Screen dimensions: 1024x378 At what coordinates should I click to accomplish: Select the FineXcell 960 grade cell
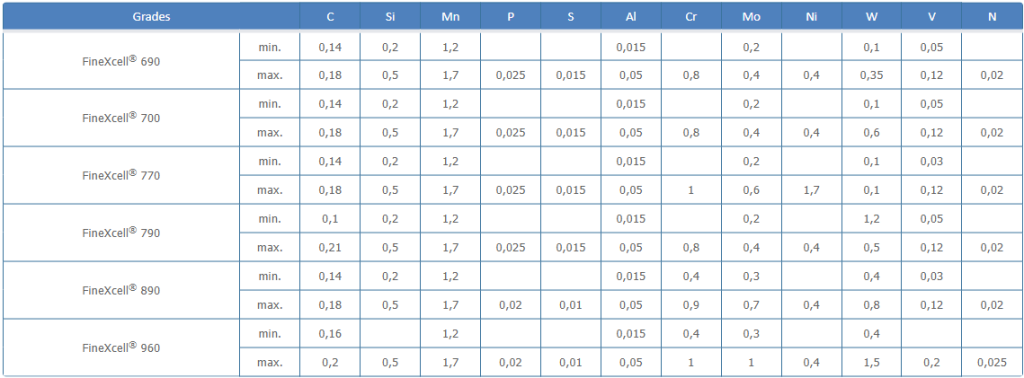pos(121,347)
